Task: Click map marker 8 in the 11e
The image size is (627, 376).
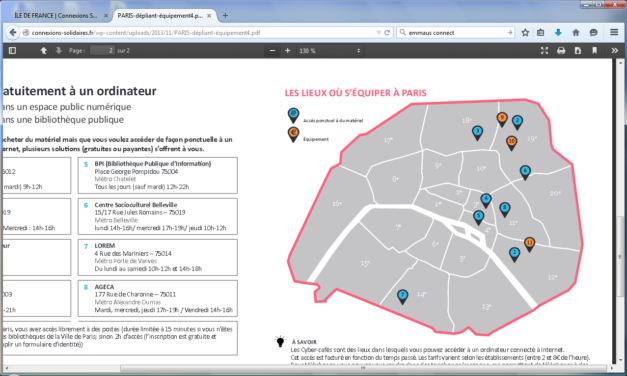Action: click(505, 209)
